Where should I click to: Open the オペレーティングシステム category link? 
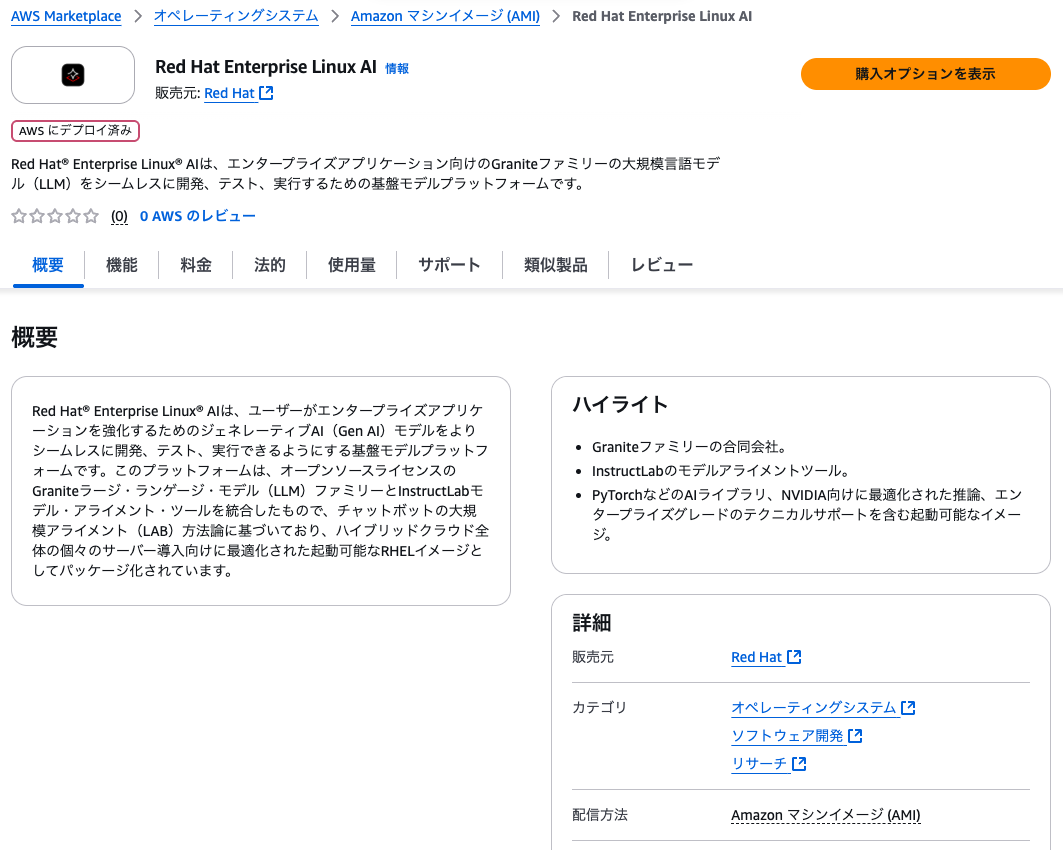click(814, 708)
